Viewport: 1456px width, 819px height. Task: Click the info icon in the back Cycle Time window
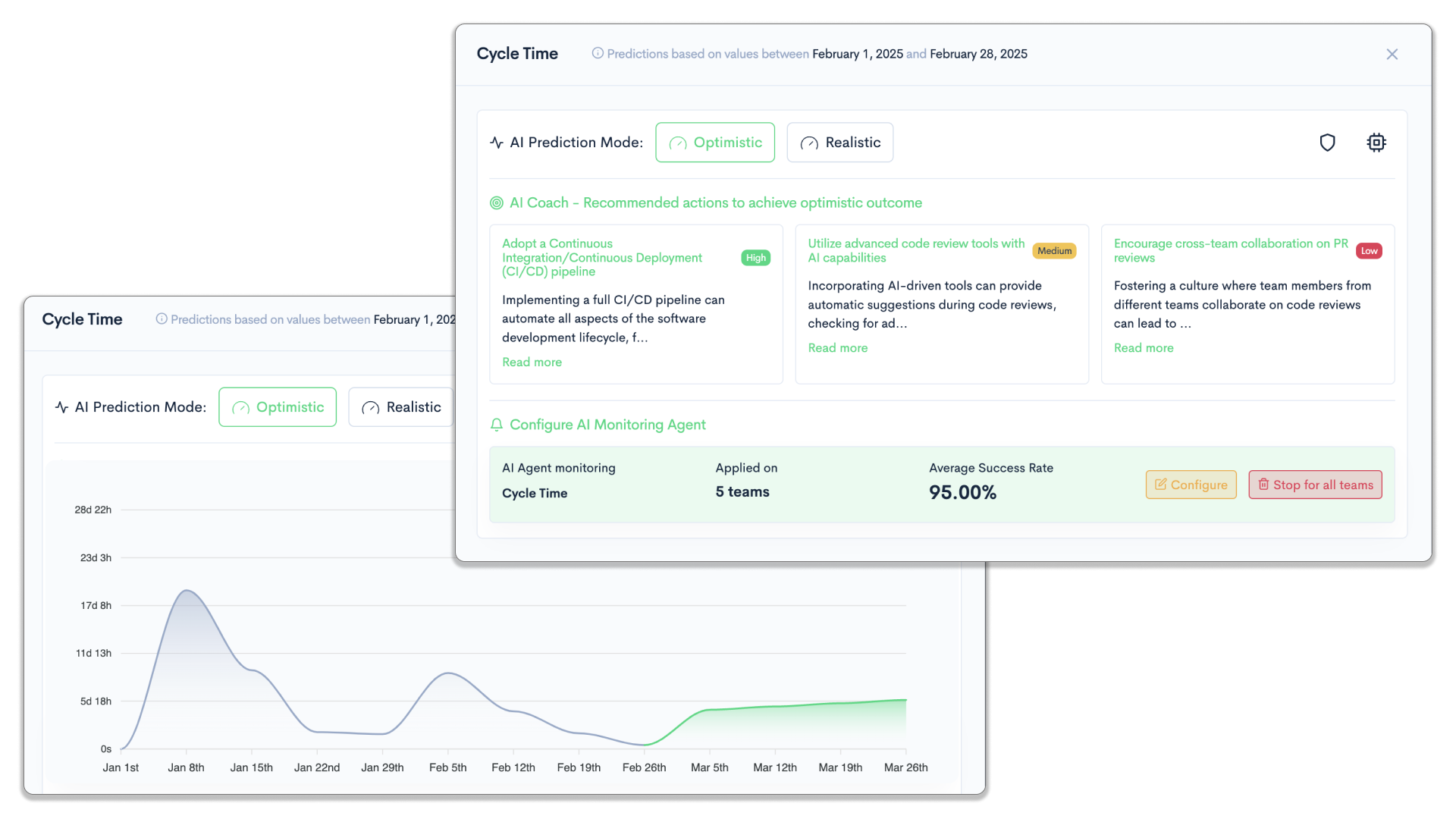(x=162, y=318)
